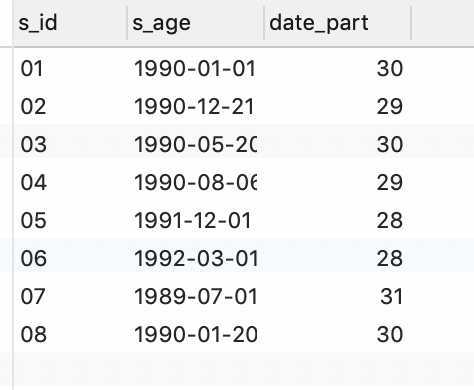Click the s_age column header
Image resolution: width=474 pixels, height=390 pixels.
tap(195, 23)
